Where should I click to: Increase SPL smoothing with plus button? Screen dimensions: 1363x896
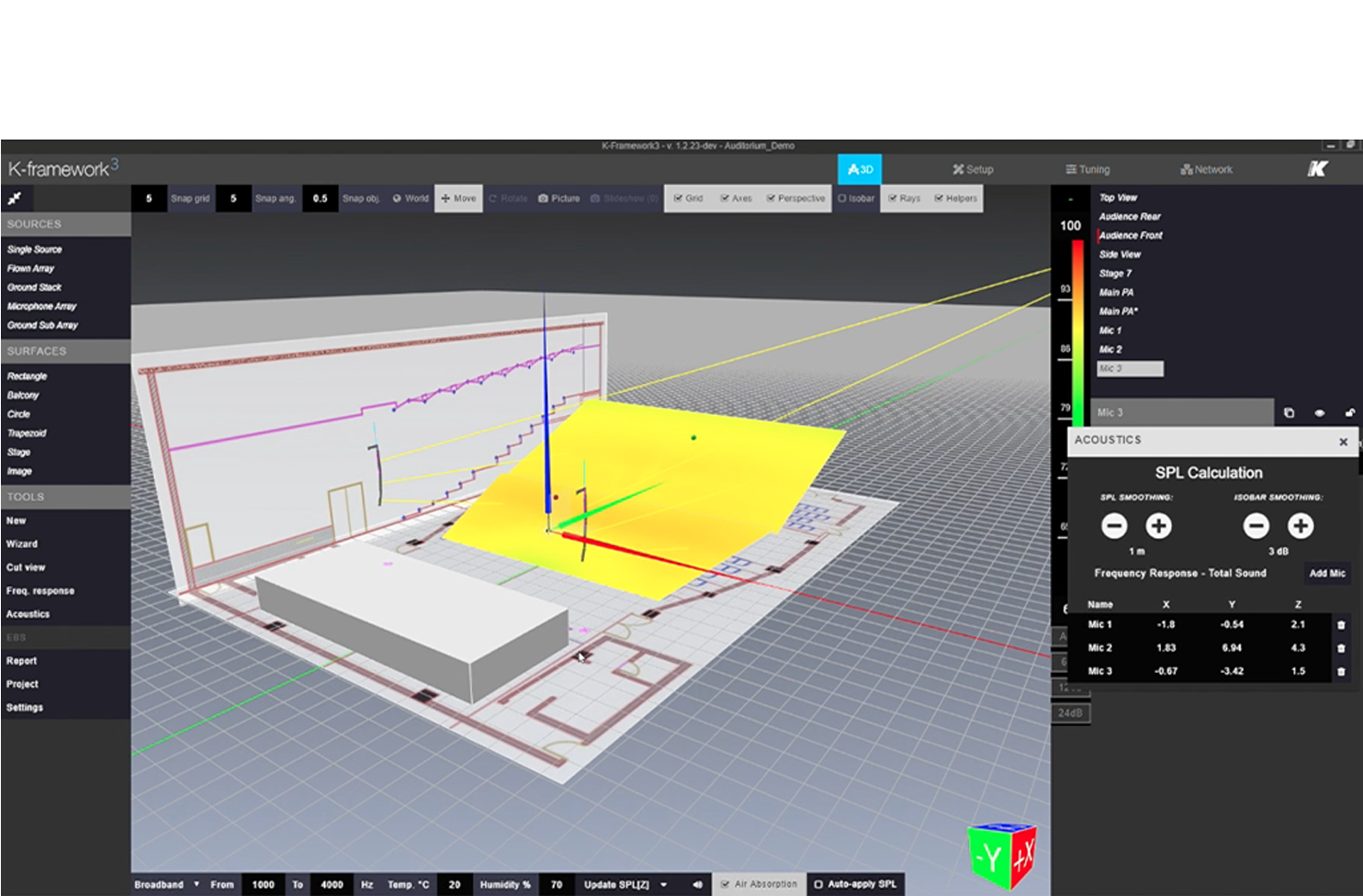point(1158,526)
